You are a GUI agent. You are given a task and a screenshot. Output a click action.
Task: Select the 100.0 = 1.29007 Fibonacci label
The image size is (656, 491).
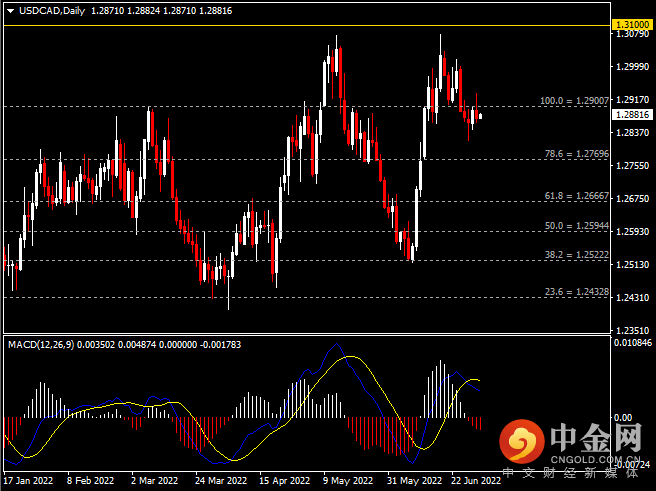click(x=574, y=101)
